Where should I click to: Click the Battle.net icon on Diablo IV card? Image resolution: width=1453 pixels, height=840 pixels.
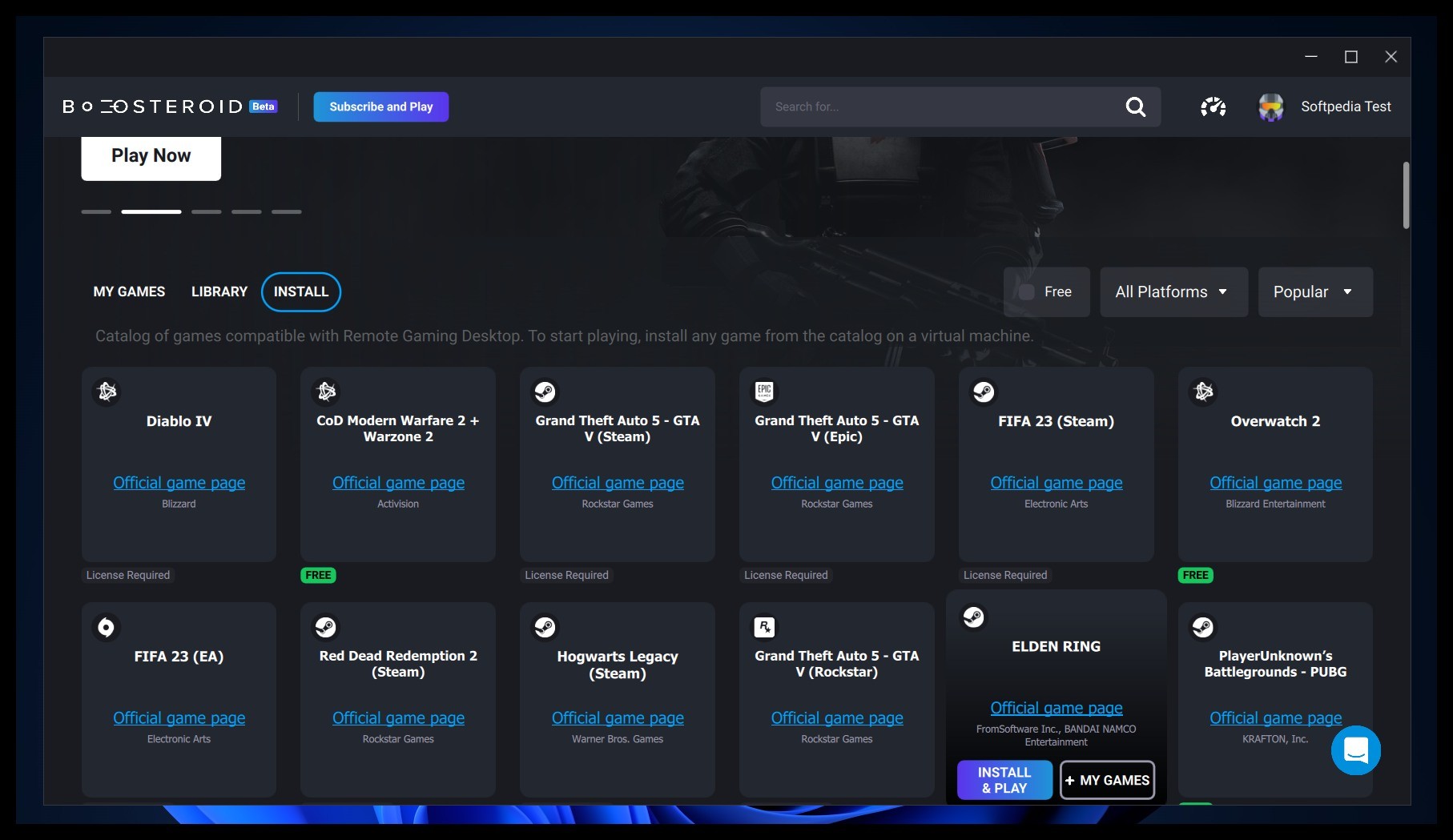pyautogui.click(x=107, y=392)
